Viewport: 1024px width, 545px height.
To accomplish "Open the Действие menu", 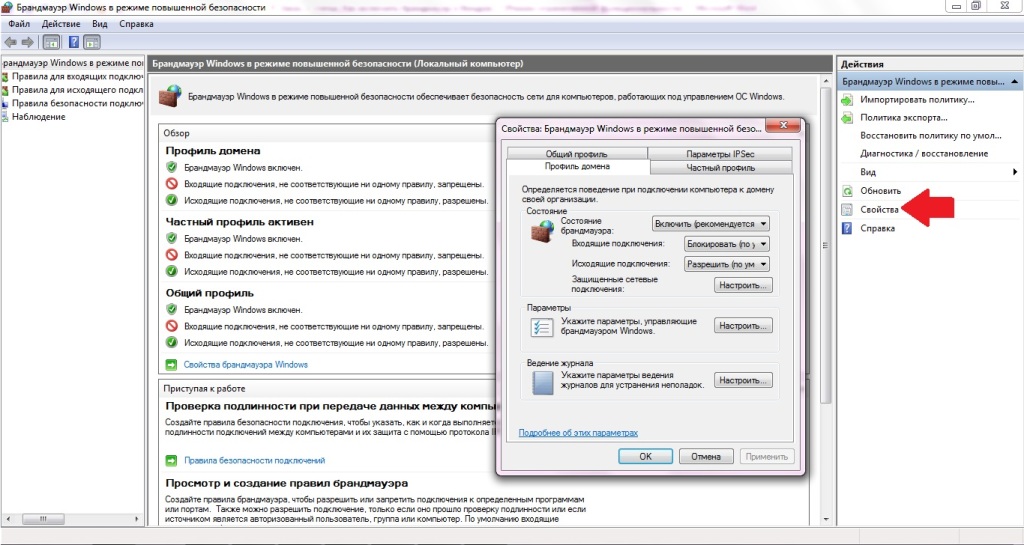I will coord(61,24).
